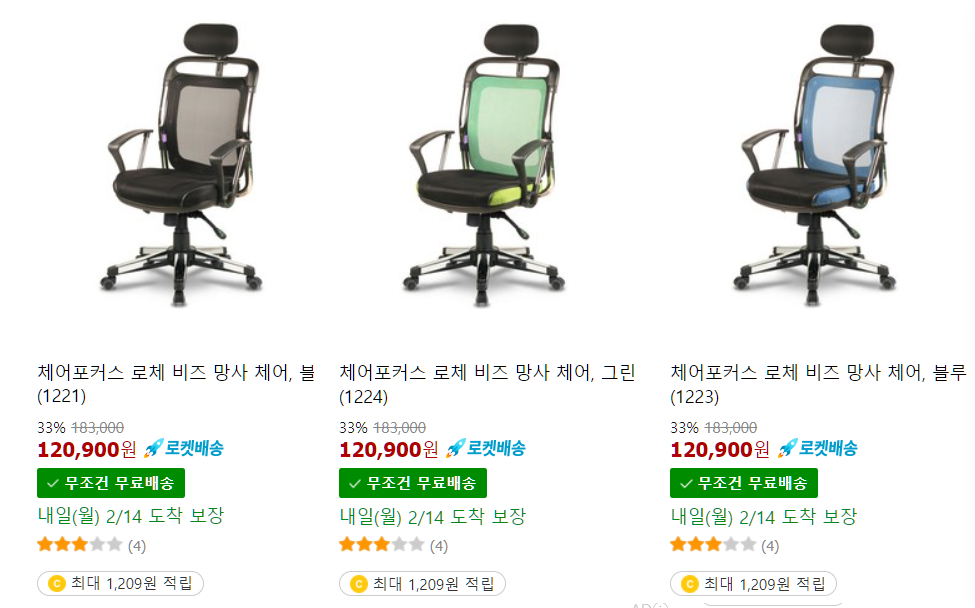Viewport: 975px width, 608px height.
Task: Click the star rating of the black chair
Action: [x=80, y=545]
